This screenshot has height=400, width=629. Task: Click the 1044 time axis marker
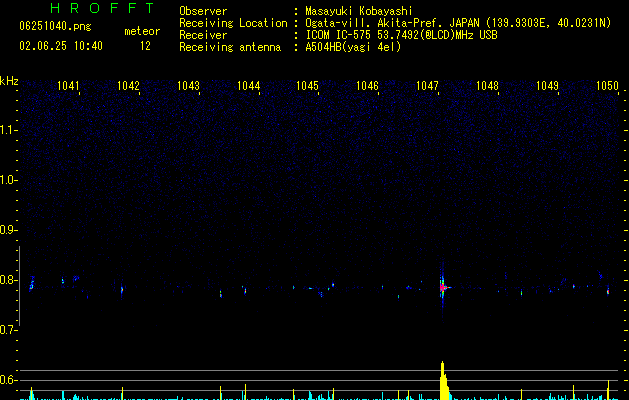pos(248,86)
